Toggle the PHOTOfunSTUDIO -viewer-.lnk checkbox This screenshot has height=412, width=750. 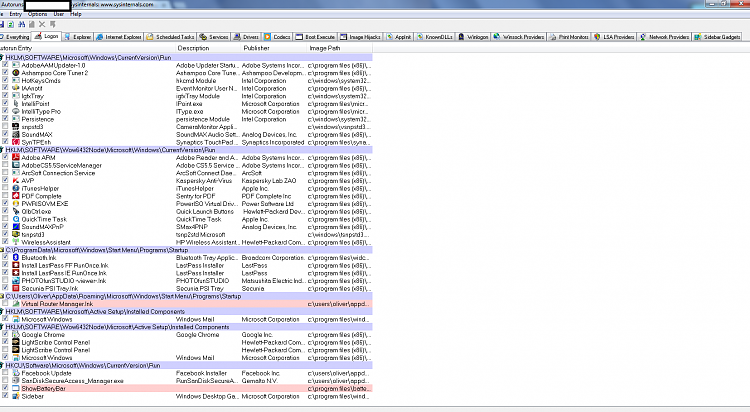tap(5, 280)
